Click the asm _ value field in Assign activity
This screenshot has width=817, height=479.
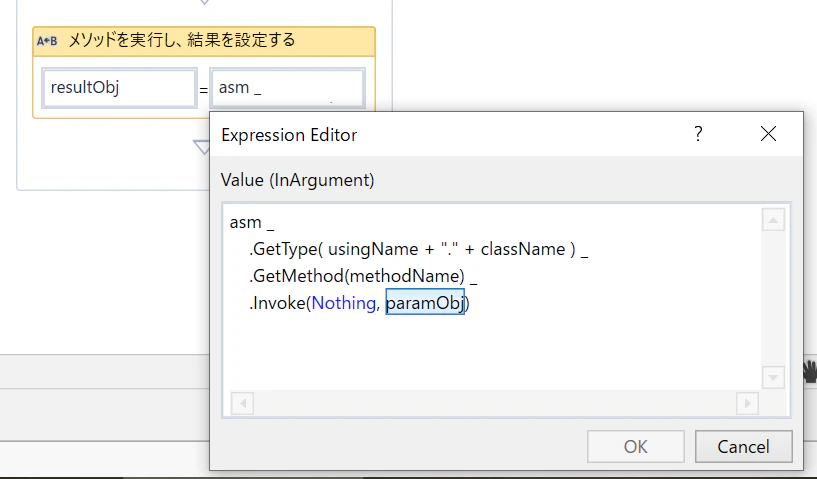coord(287,88)
